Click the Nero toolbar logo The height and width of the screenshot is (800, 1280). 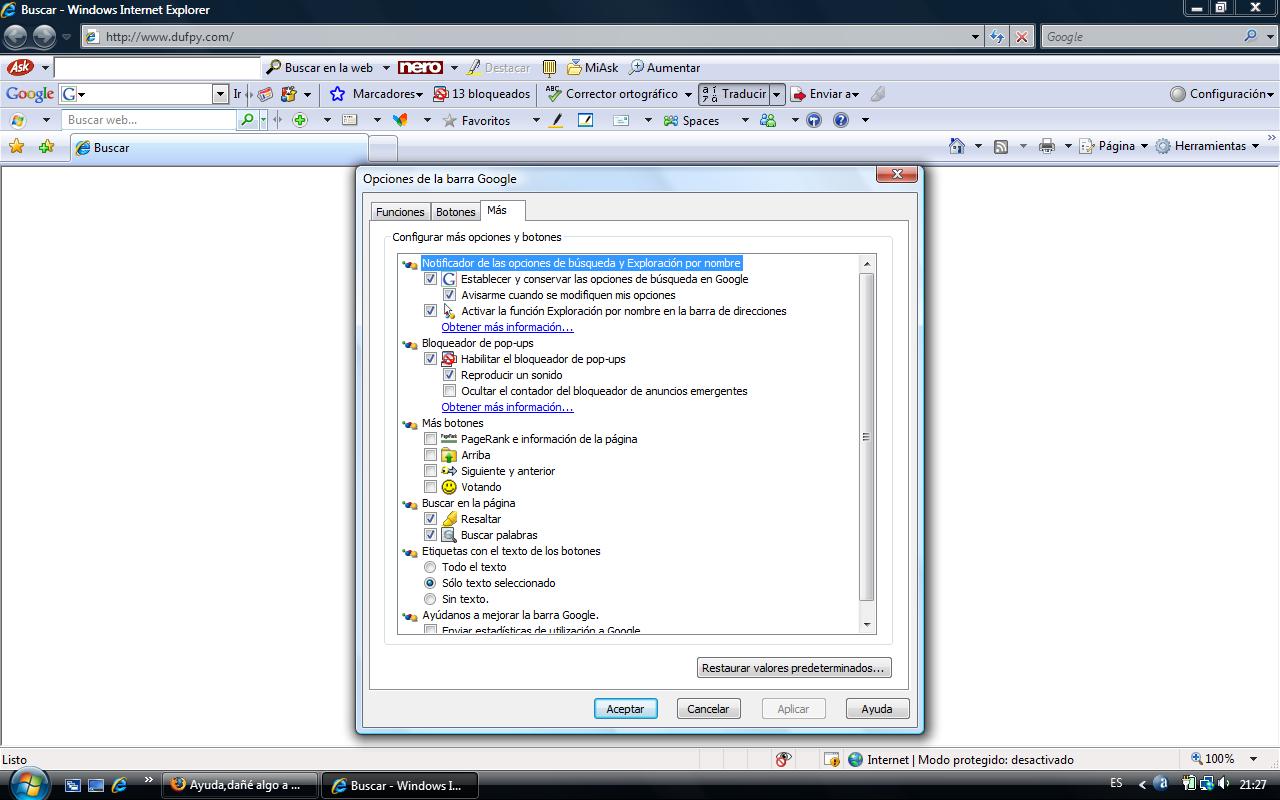point(420,68)
